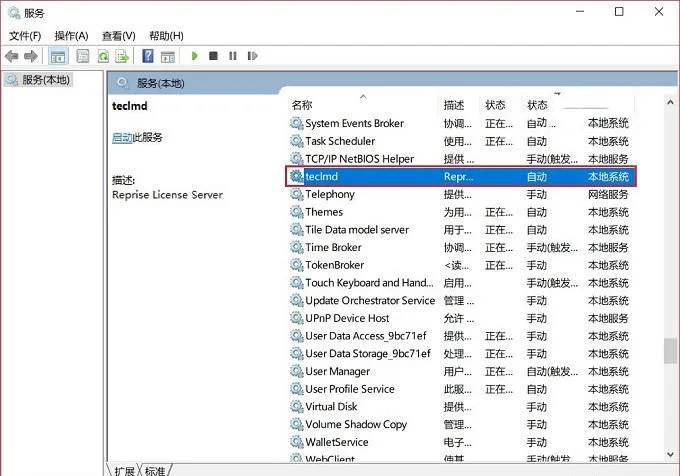The image size is (680, 476).
Task: Maximize the 服务 window
Action: coord(619,12)
